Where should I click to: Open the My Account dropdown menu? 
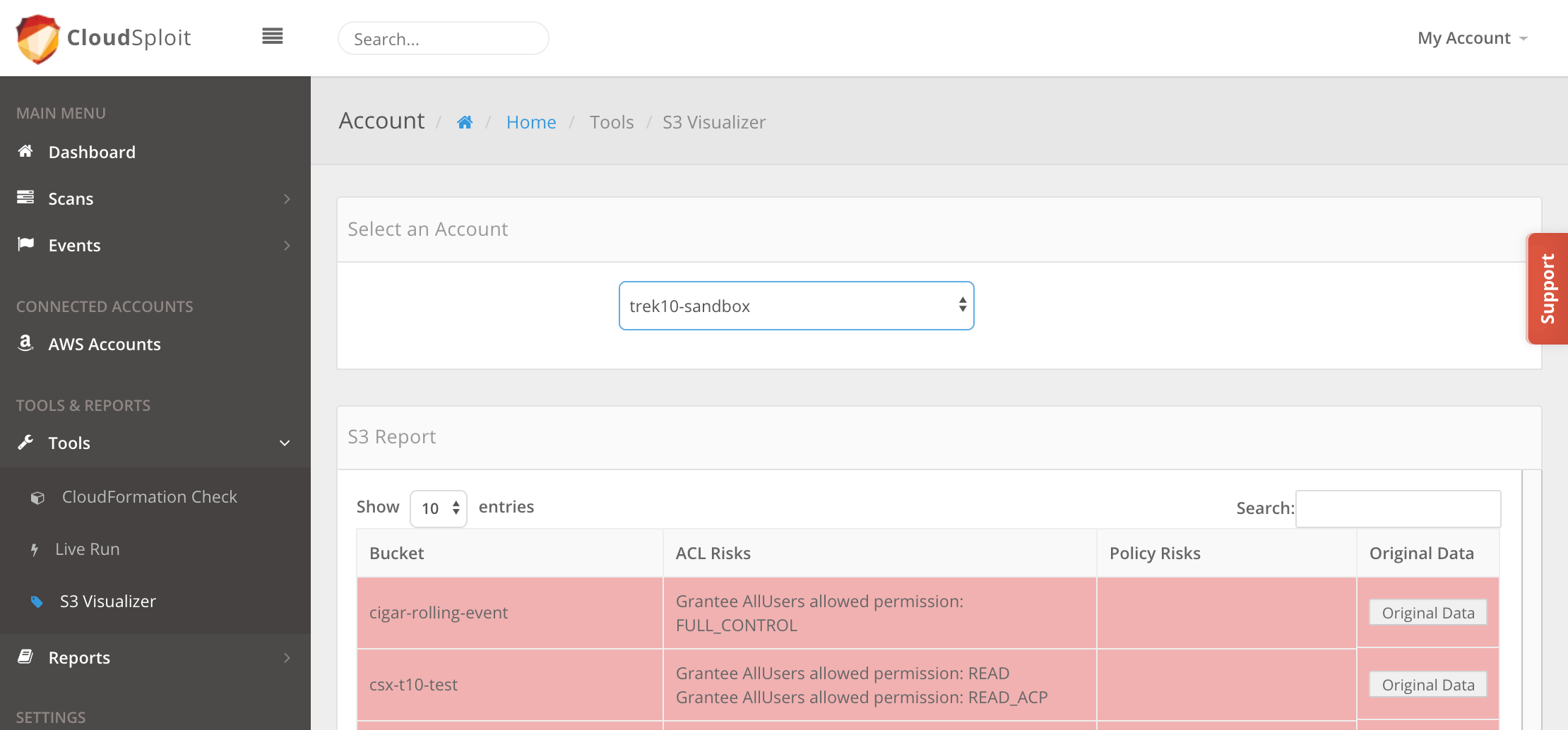click(x=1473, y=38)
